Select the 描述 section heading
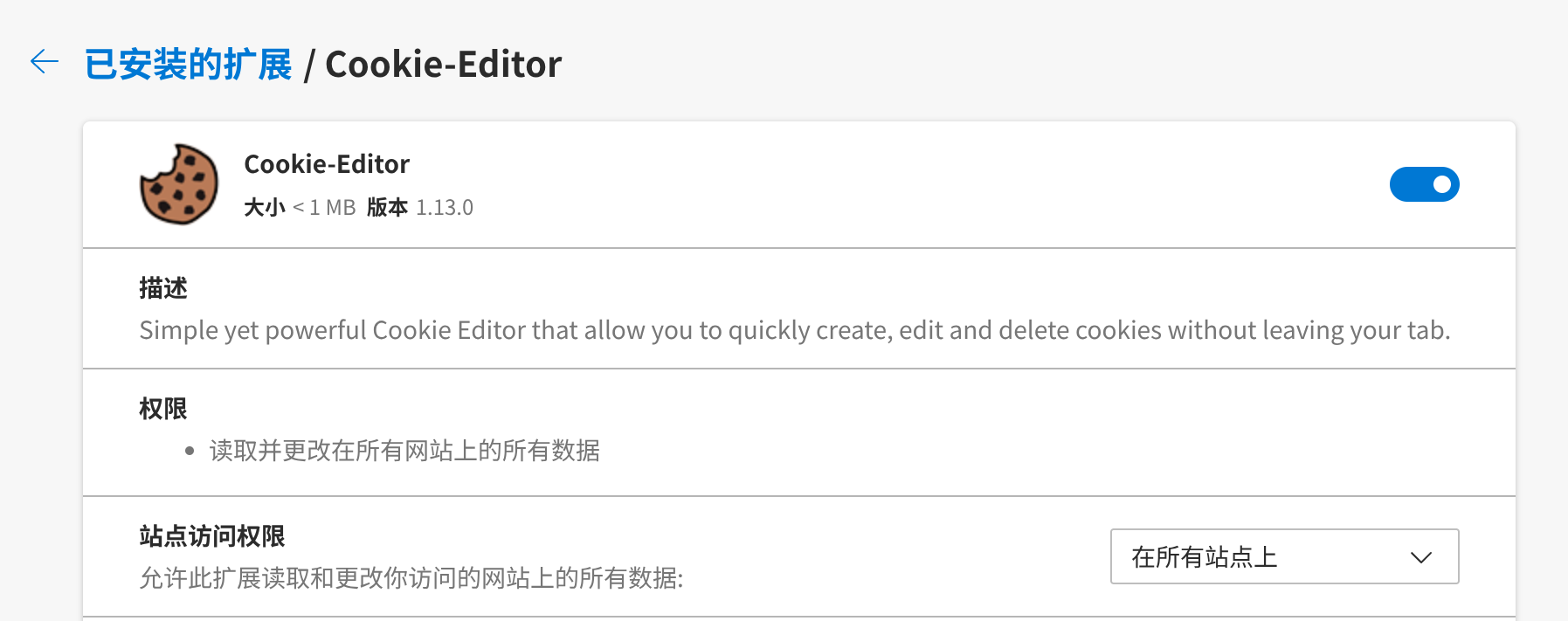 tap(163, 288)
